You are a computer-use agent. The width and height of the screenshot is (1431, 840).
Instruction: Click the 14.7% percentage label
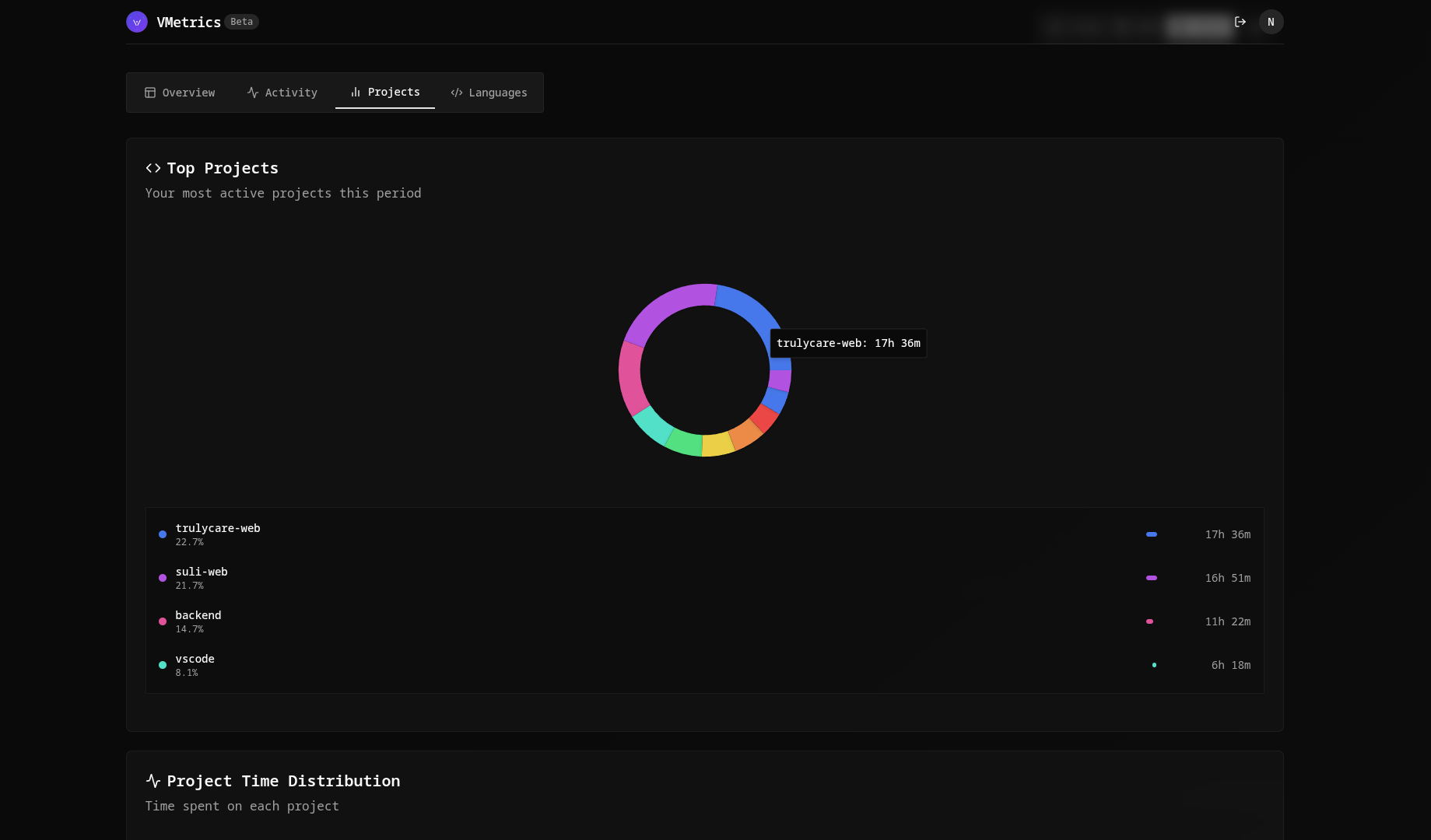point(190,629)
